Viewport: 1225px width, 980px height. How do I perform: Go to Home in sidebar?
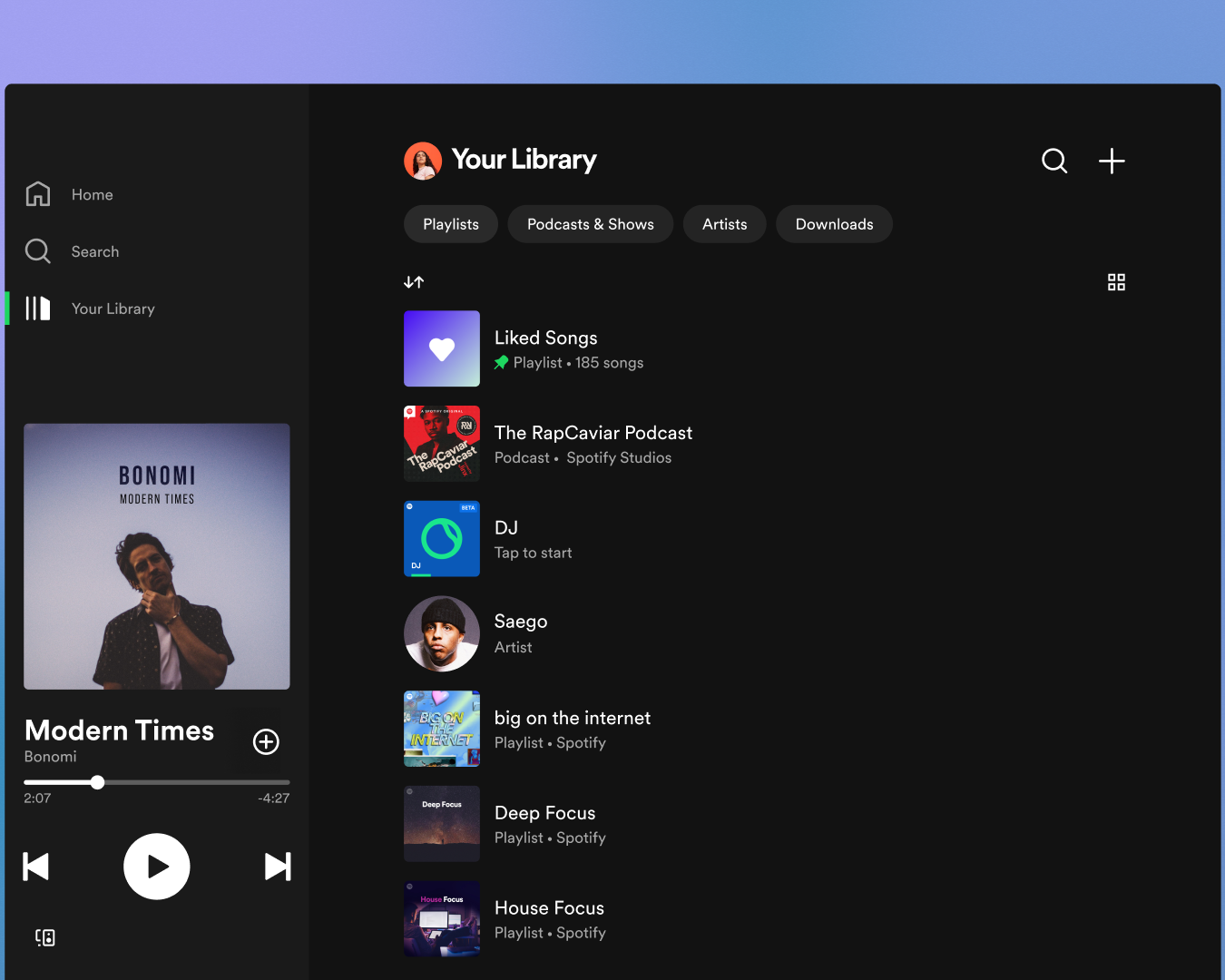92,194
